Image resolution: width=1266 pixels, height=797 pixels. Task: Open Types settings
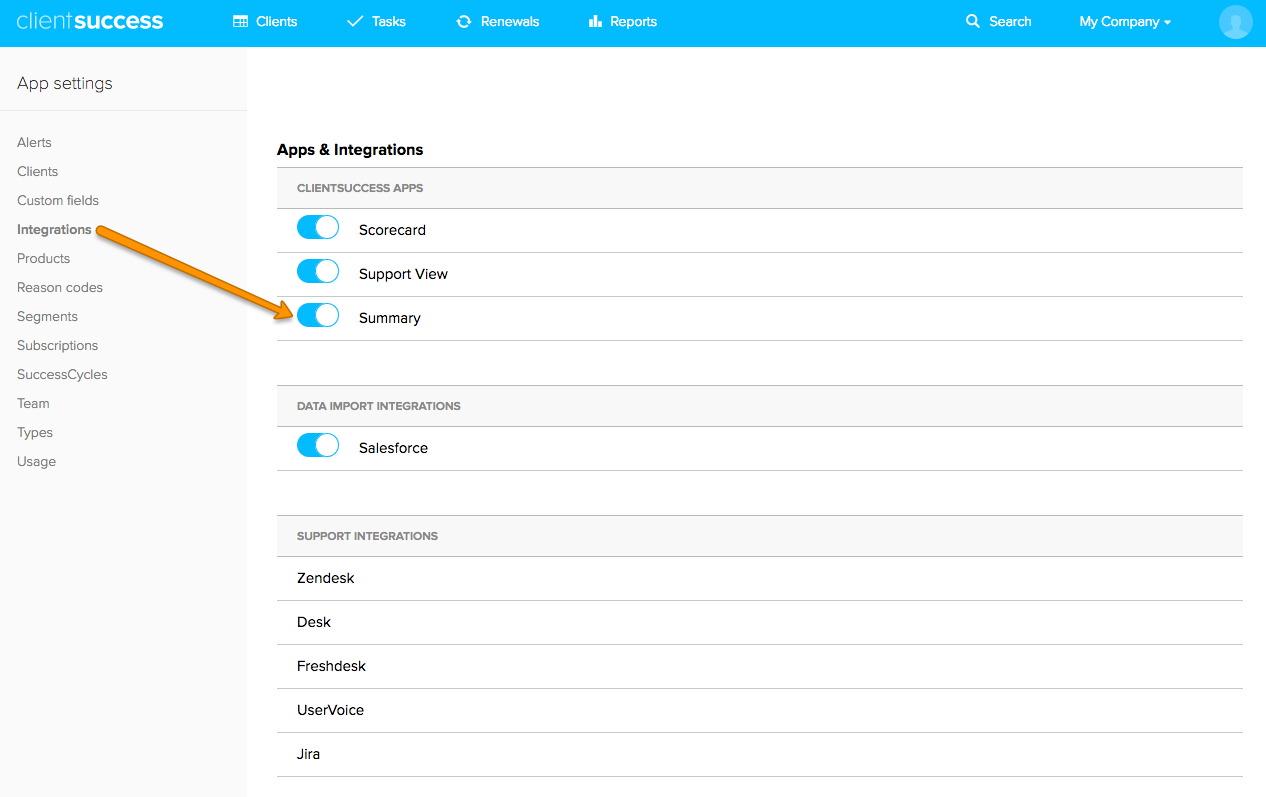point(35,432)
